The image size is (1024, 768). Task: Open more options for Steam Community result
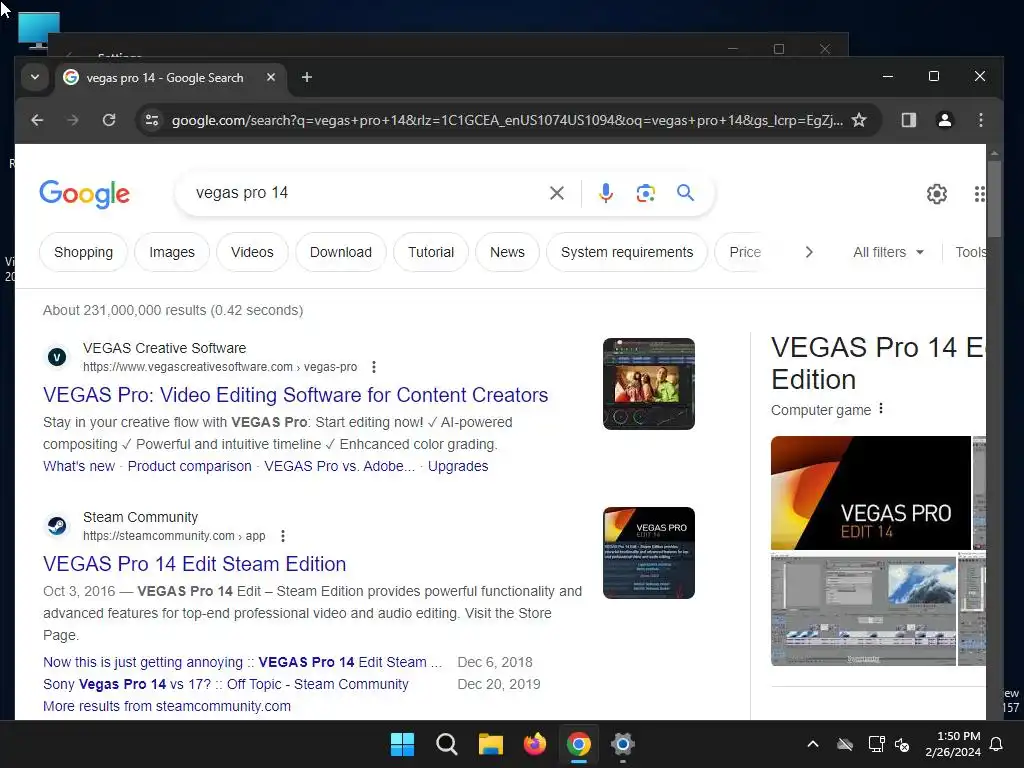point(283,536)
